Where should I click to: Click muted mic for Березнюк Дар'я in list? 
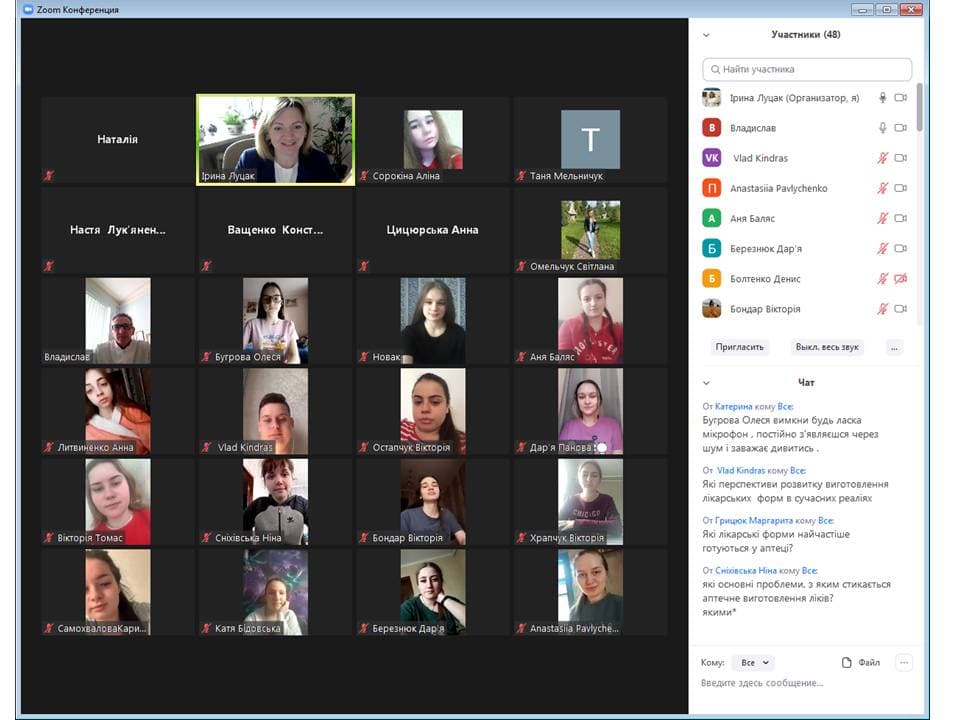tap(882, 249)
